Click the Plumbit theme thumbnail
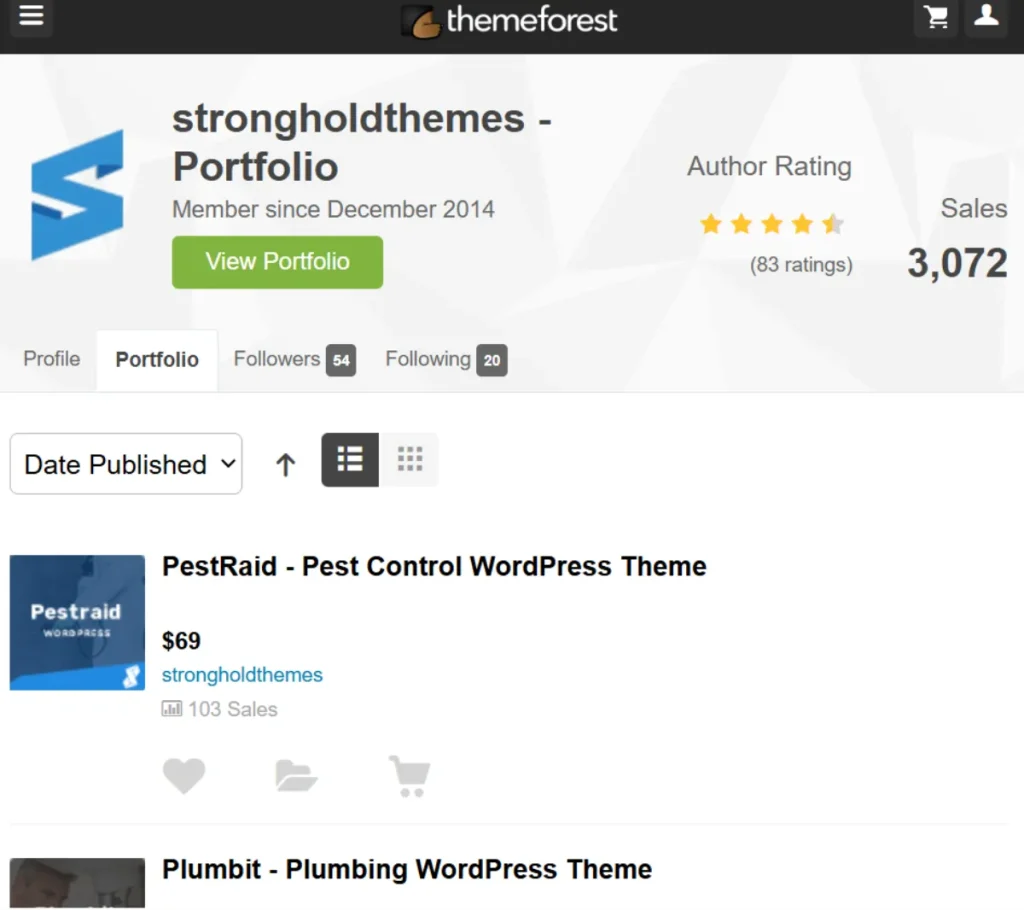The width and height of the screenshot is (1024, 910). tap(77, 883)
